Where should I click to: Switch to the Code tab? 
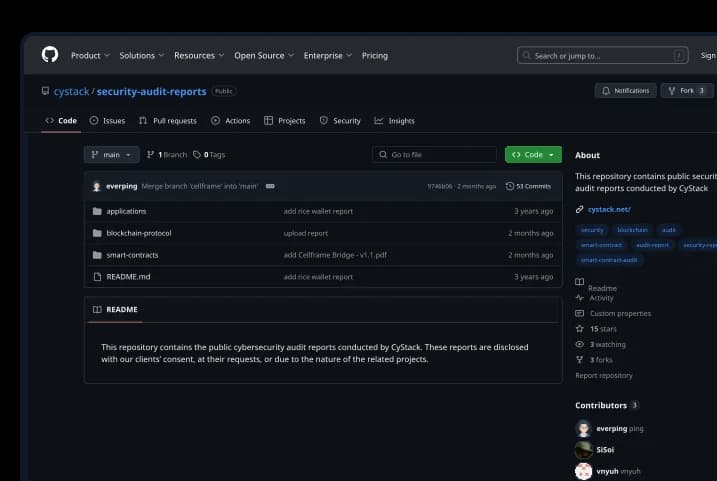click(61, 121)
